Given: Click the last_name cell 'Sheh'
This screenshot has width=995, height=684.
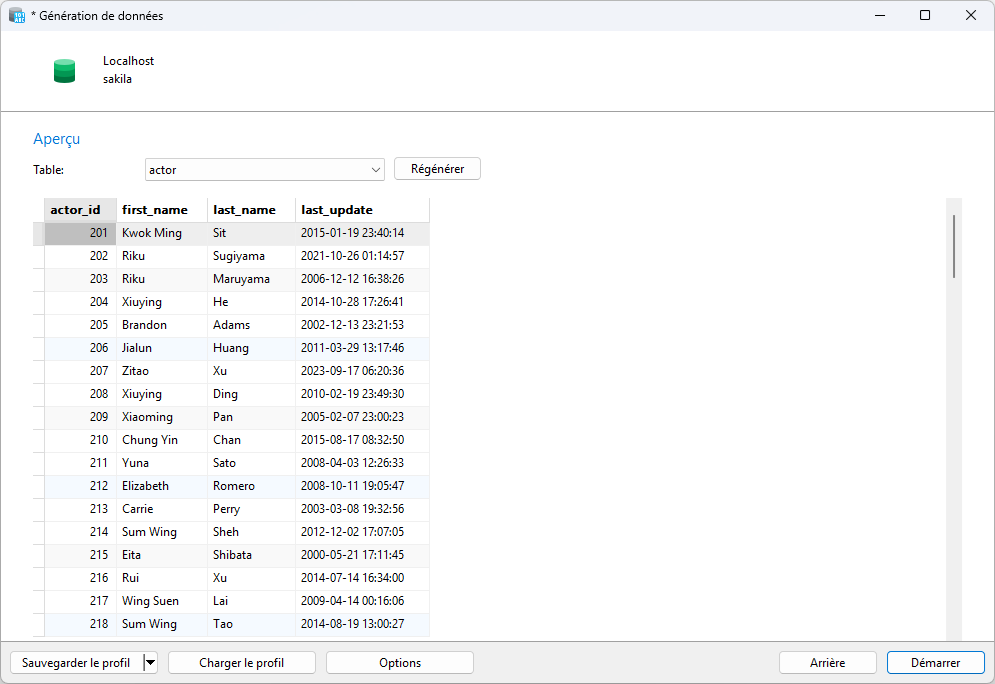Looking at the screenshot, I should click(x=251, y=532).
